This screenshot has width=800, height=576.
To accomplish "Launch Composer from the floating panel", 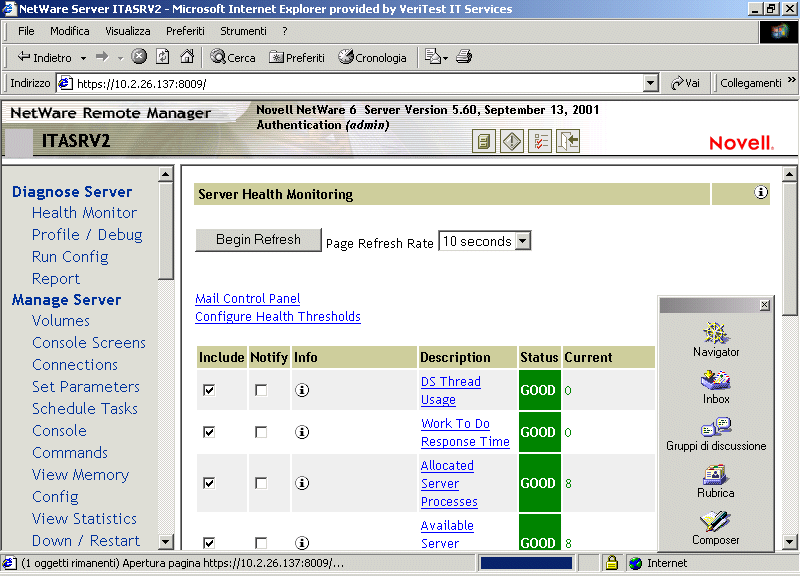I will pos(715,523).
